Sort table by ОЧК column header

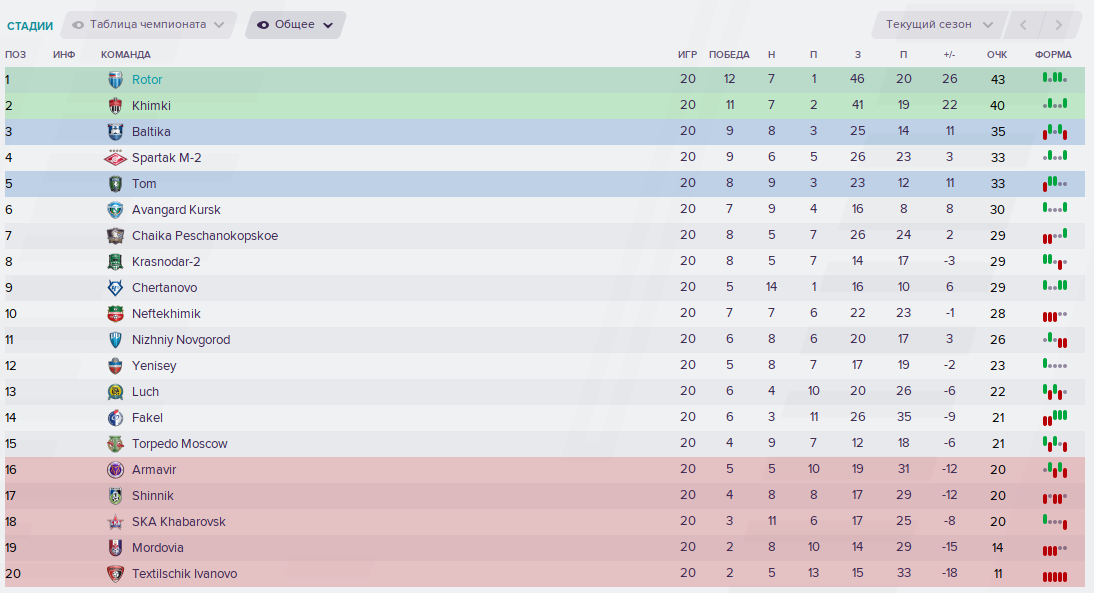coord(996,55)
